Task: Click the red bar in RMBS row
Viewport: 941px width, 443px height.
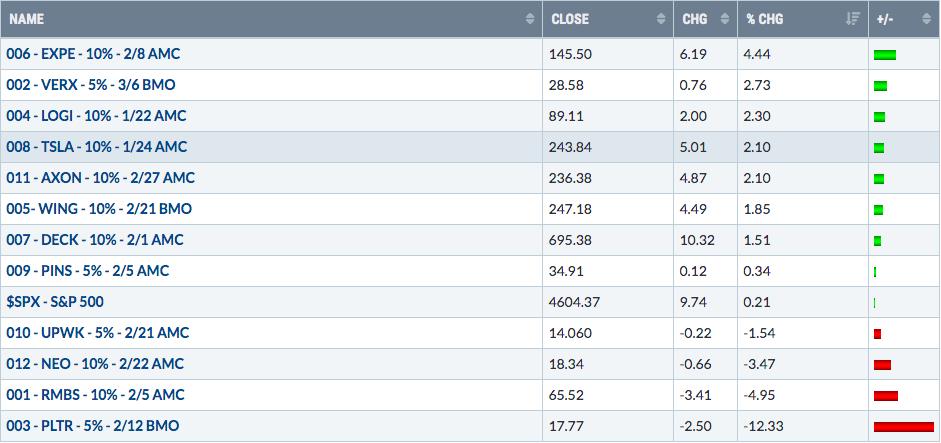Action: click(x=886, y=396)
